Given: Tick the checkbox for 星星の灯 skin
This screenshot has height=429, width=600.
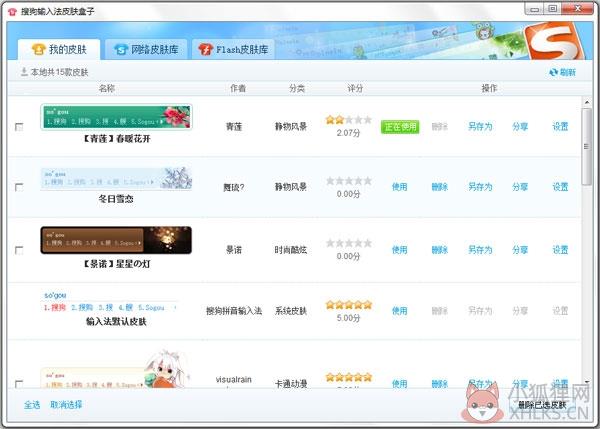Looking at the screenshot, I should [19, 250].
